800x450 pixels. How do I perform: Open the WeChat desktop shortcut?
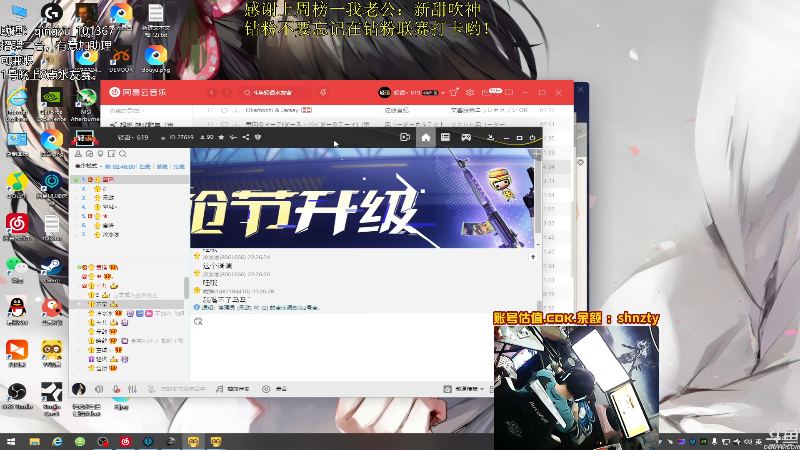[17, 269]
